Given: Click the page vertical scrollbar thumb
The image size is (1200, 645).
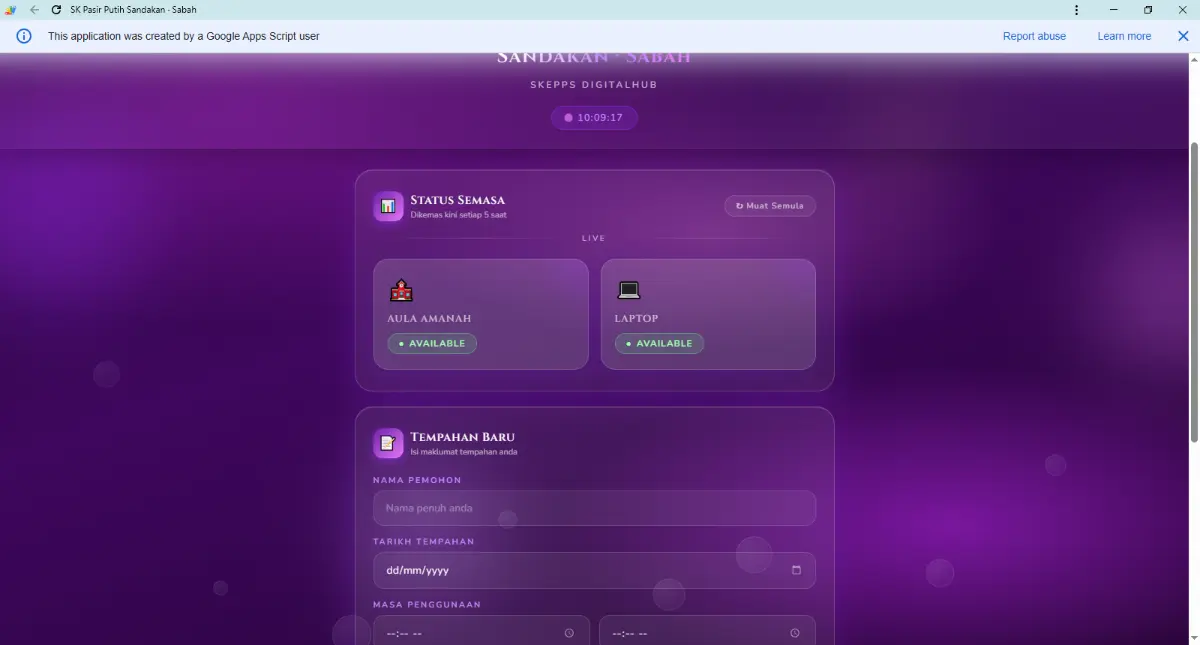Looking at the screenshot, I should 1193,292.
